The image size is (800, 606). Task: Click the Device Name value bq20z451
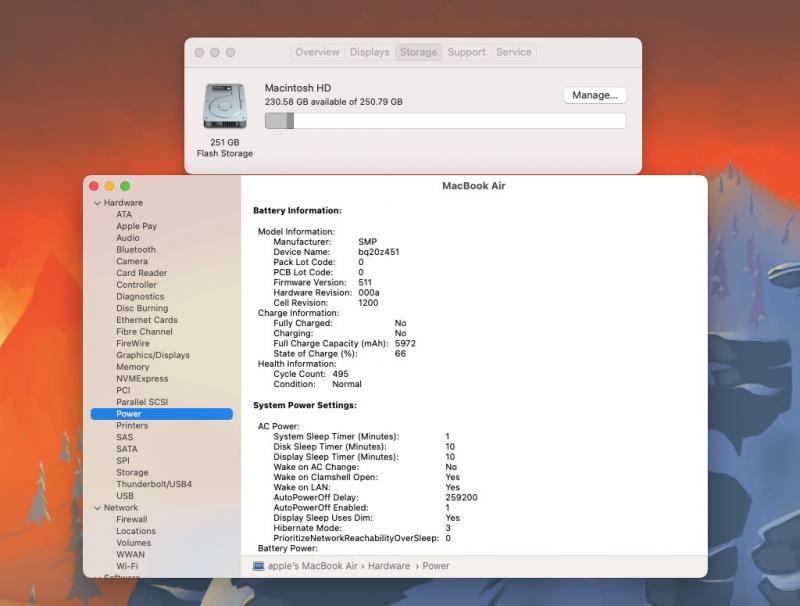tap(379, 252)
